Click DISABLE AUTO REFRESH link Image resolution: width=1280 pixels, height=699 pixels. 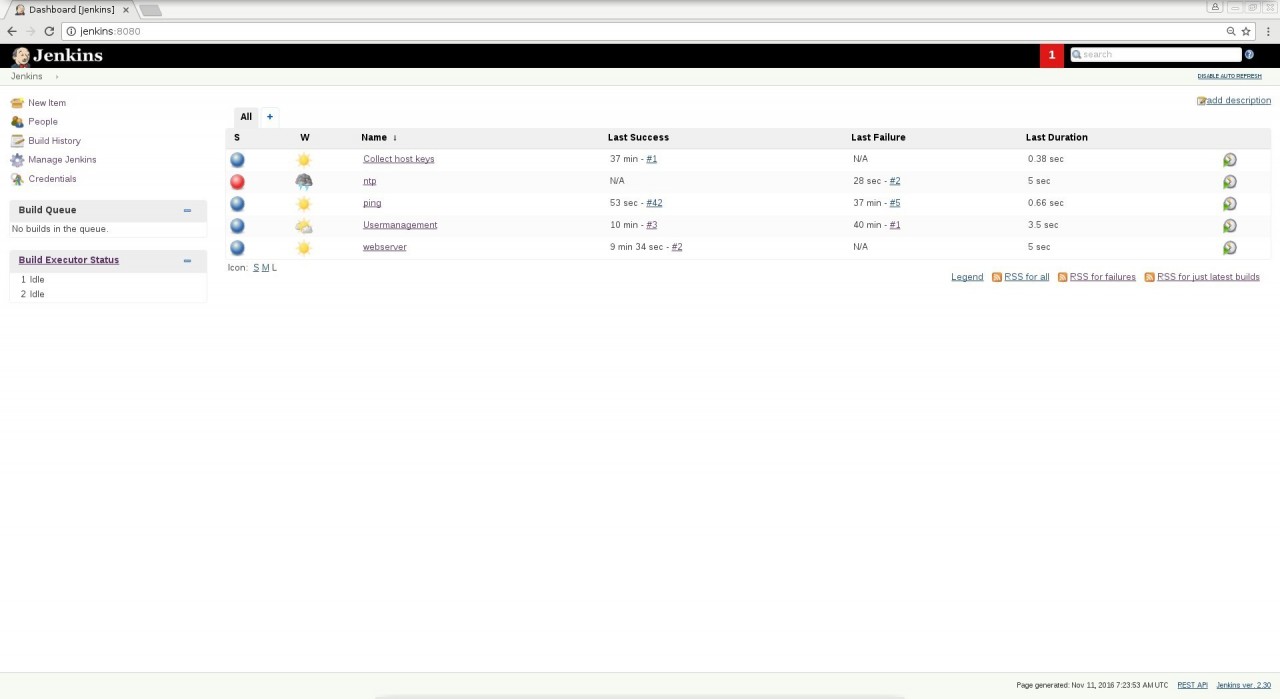point(1229,77)
